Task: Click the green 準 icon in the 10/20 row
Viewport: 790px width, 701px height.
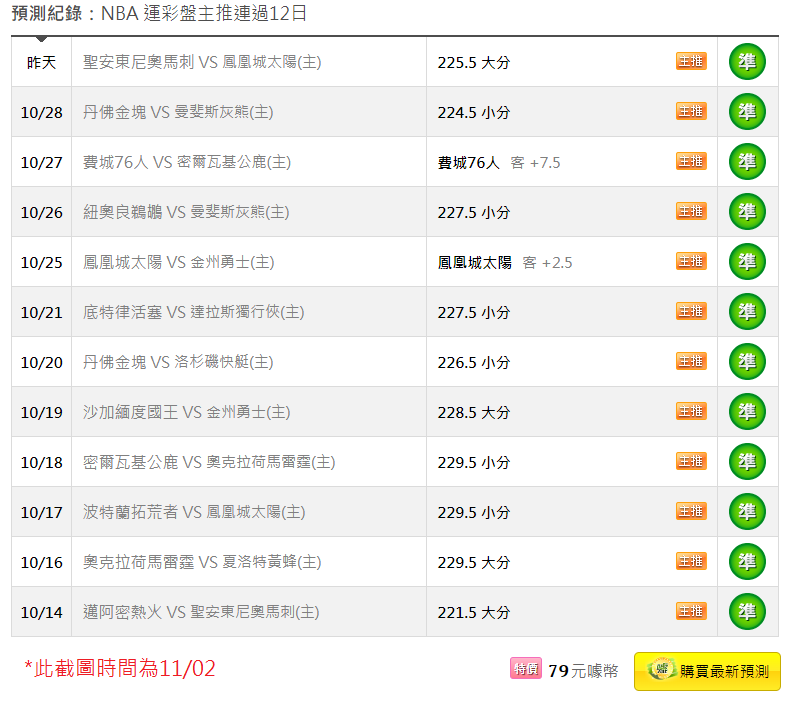Action: 747,361
